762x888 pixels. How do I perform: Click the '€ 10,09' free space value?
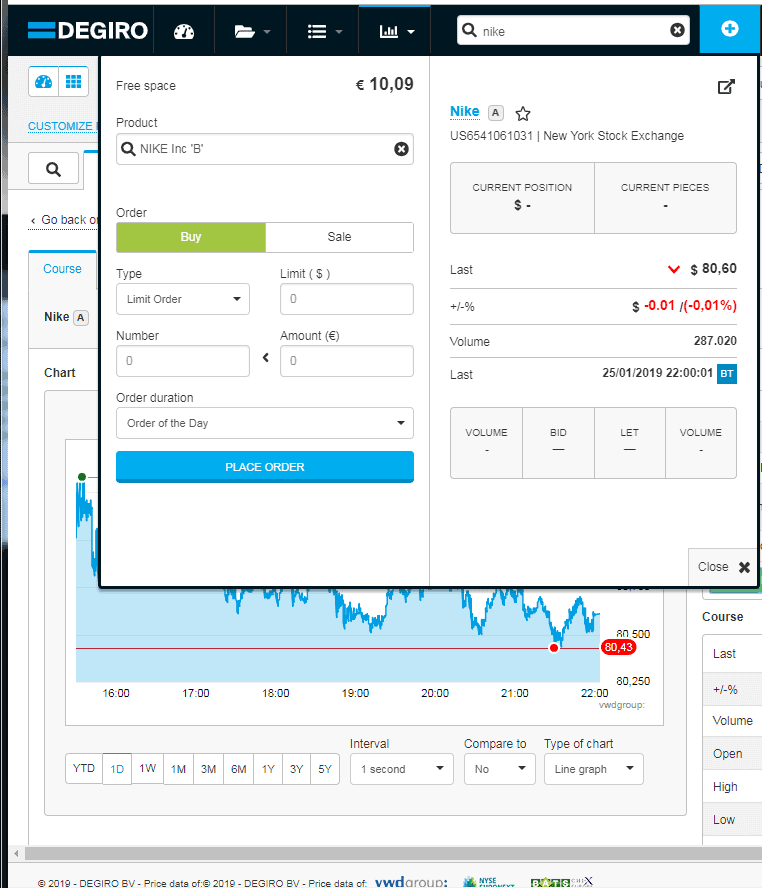click(384, 84)
